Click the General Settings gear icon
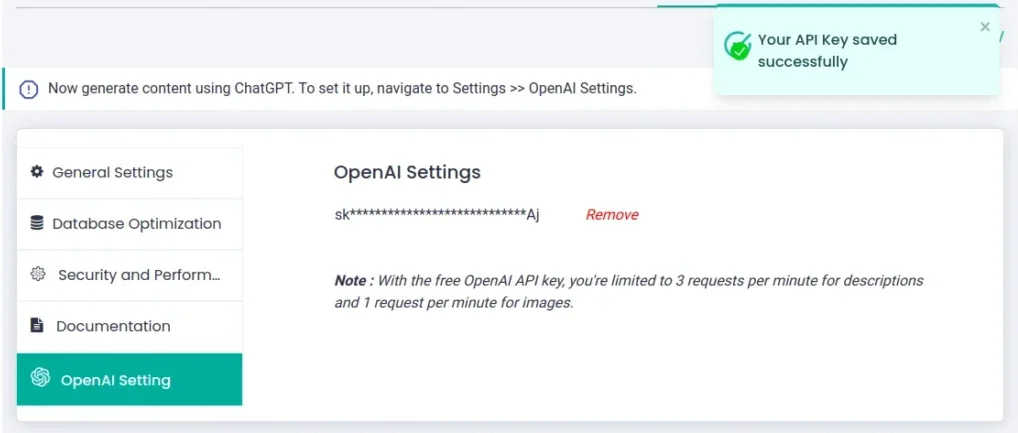The image size is (1018, 433). tap(37, 172)
